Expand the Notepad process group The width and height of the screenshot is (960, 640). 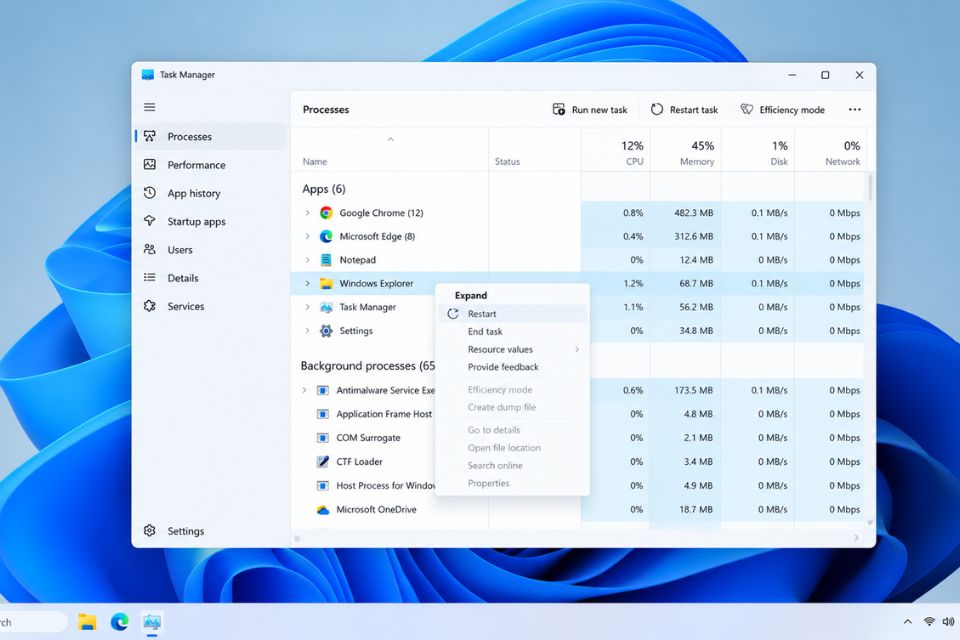pos(307,260)
